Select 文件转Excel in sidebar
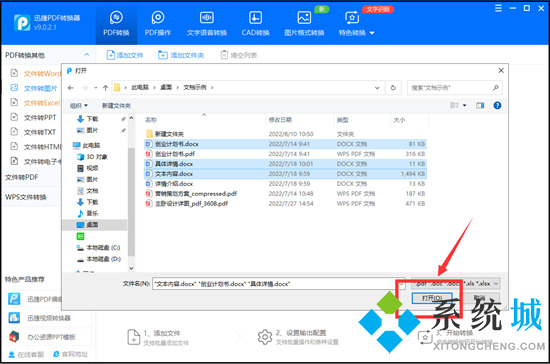 pyautogui.click(x=35, y=103)
